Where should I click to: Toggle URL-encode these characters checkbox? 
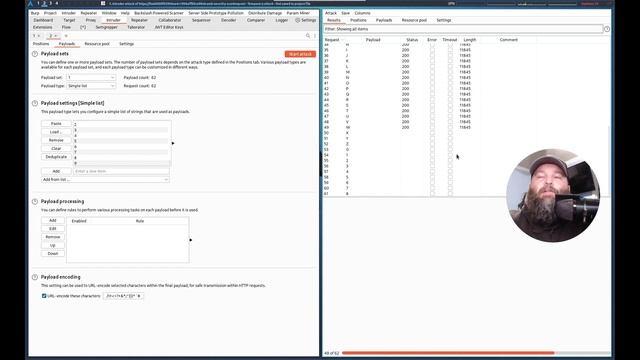coord(44,296)
